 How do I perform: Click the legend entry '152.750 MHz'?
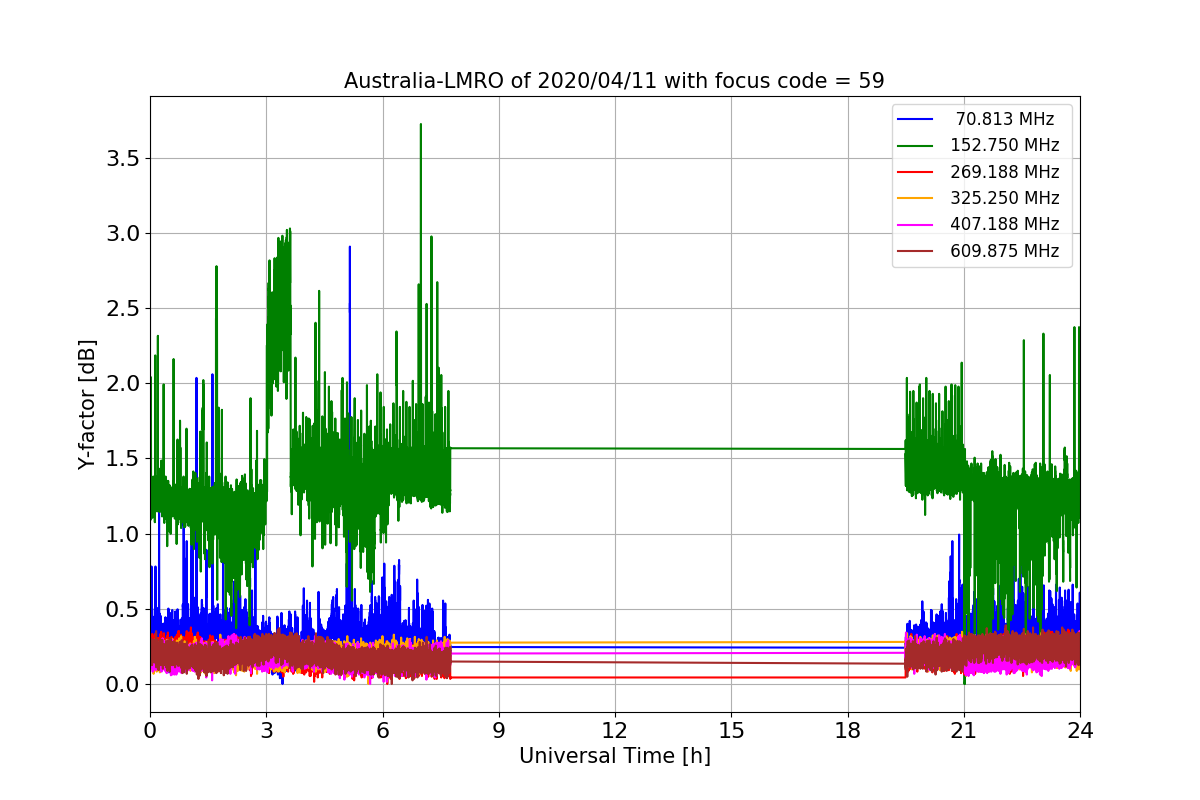pyautogui.click(x=1005, y=145)
